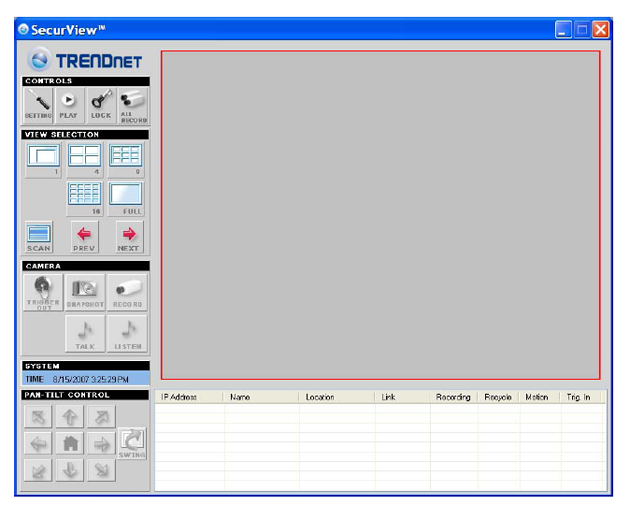Image resolution: width=630 pixels, height=506 pixels.
Task: Enable Scan view mode
Action: coord(39,237)
